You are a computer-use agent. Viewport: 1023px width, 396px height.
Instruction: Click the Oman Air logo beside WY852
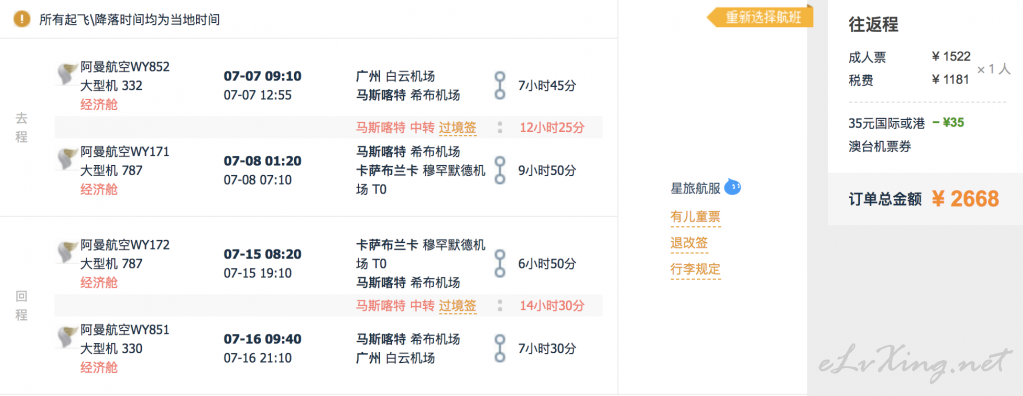click(x=67, y=74)
